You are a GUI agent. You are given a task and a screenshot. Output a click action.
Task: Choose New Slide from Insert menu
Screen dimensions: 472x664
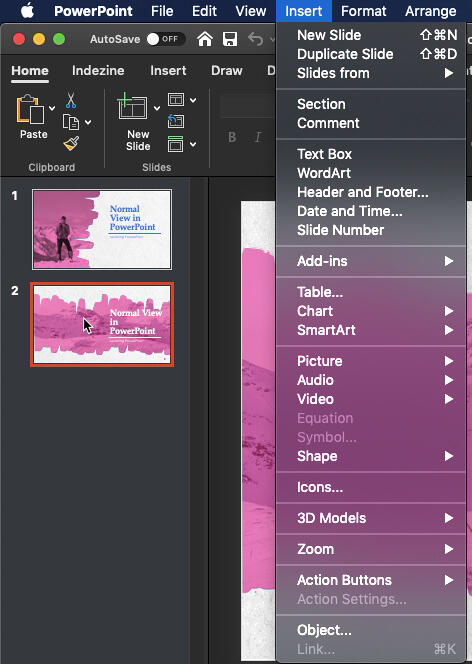click(371, 35)
